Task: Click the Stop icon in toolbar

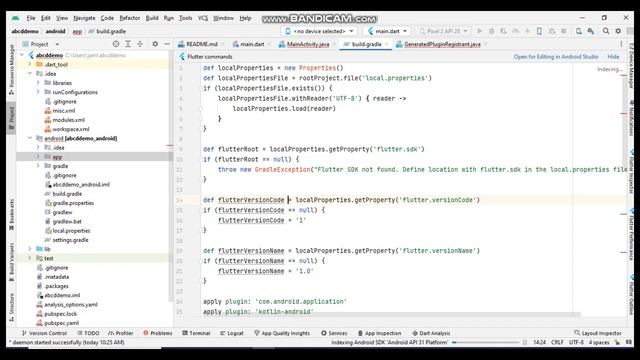Action: click(x=564, y=31)
